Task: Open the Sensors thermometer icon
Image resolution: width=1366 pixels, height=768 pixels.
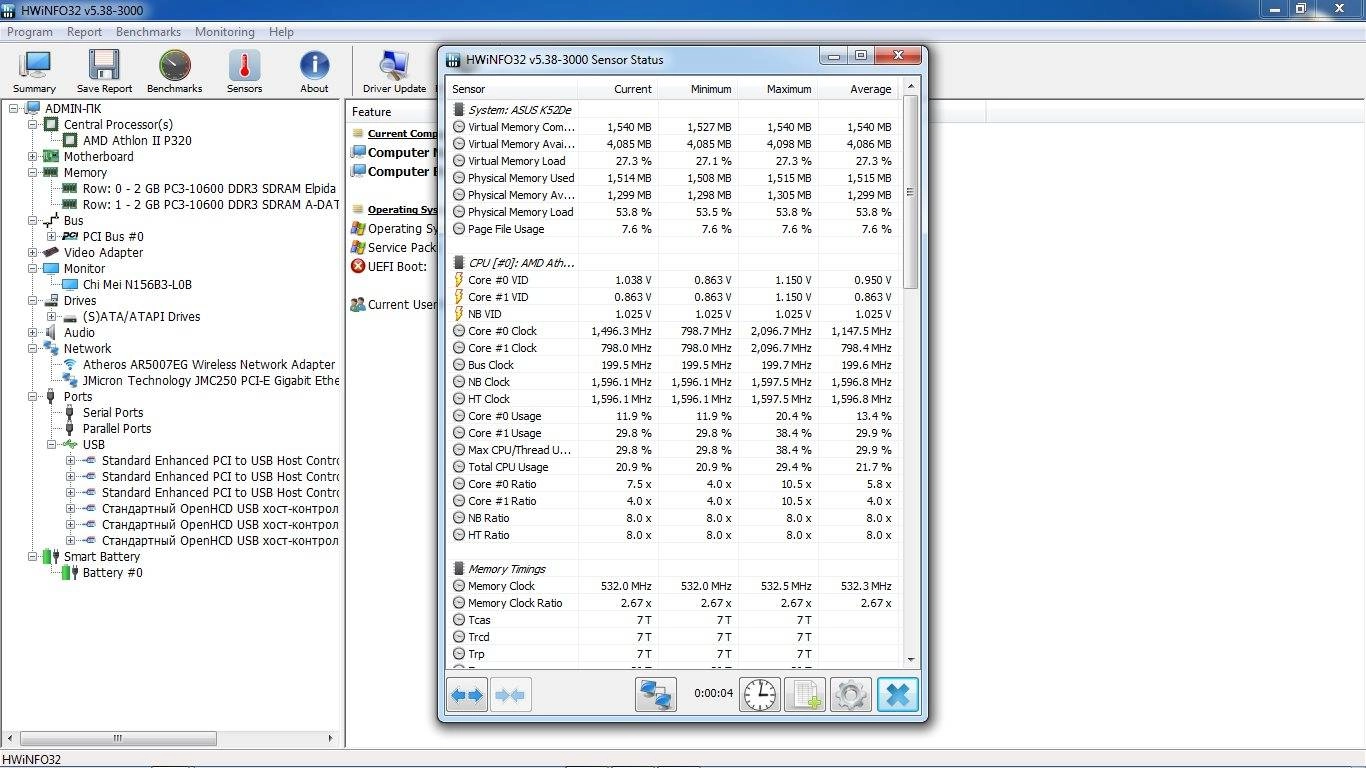Action: pos(244,72)
